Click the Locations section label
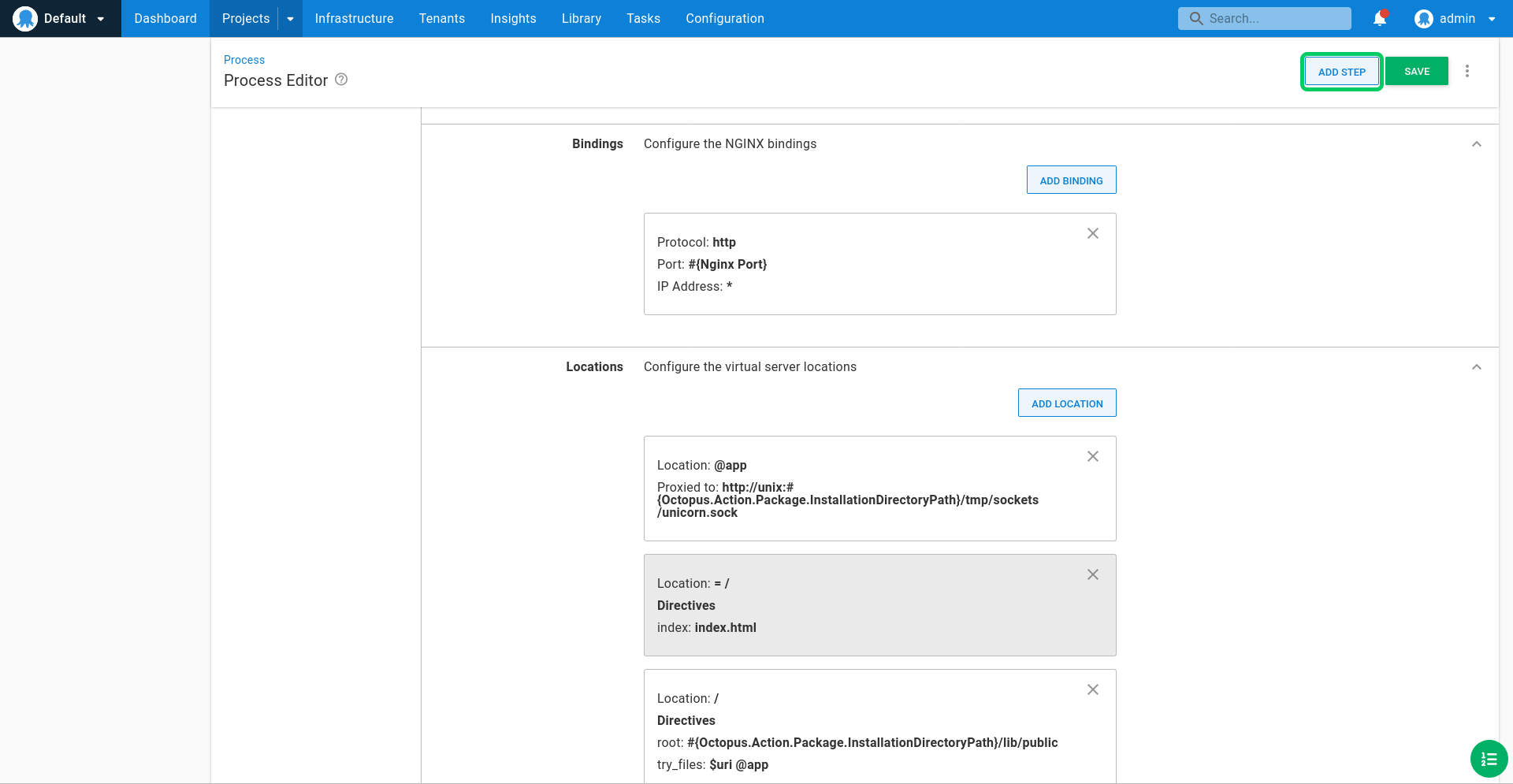This screenshot has width=1513, height=784. click(x=594, y=366)
